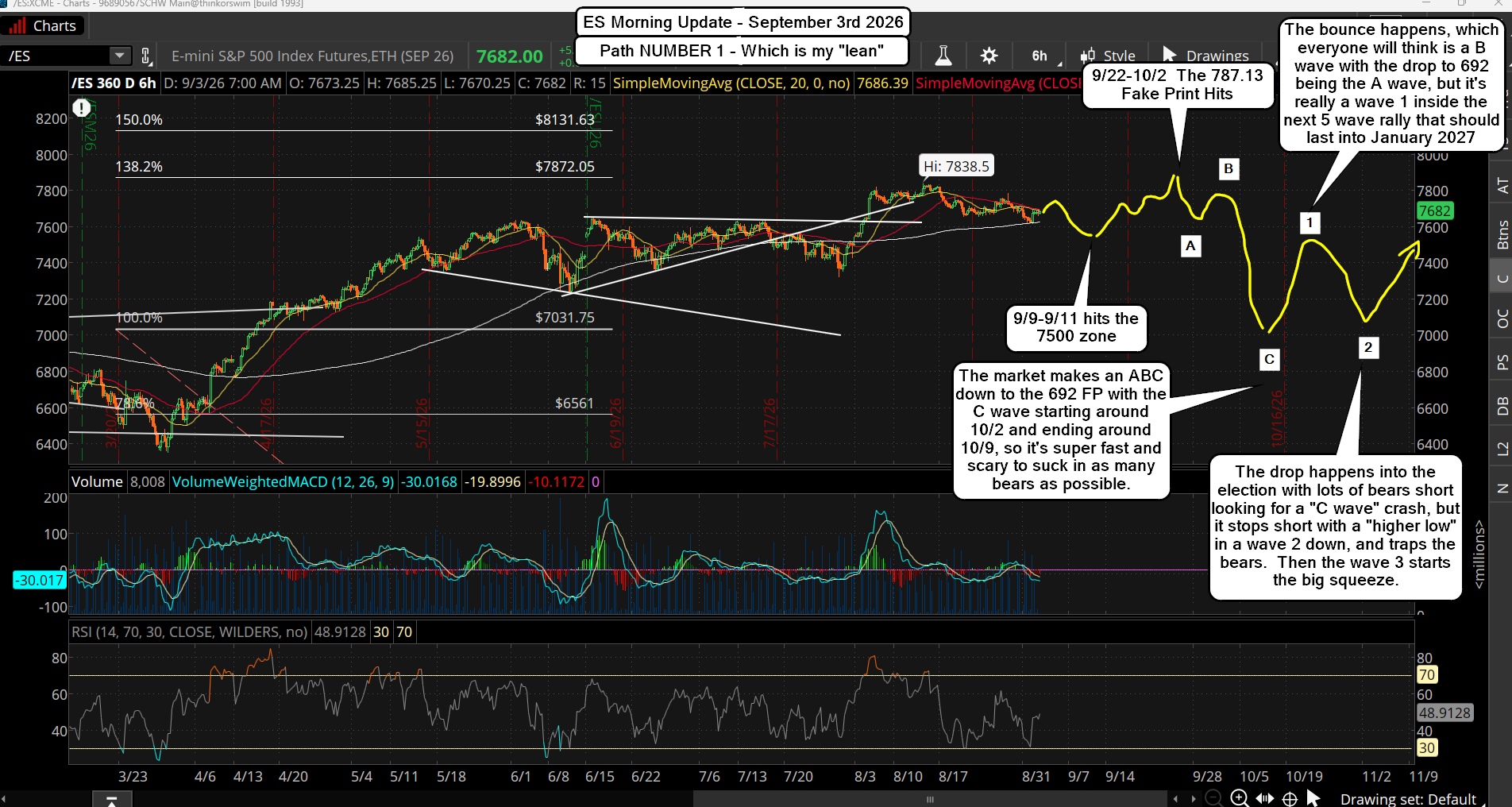Toggle the Btns sidebar gadget button

point(1502,235)
